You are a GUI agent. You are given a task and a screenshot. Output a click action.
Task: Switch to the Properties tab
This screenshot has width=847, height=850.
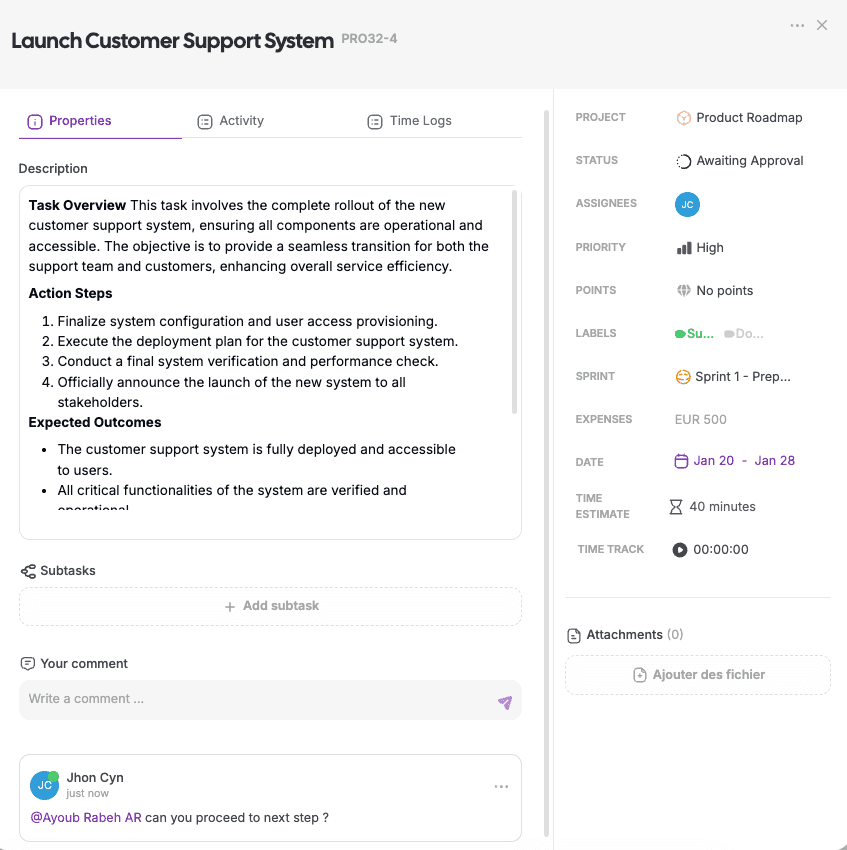(x=100, y=121)
